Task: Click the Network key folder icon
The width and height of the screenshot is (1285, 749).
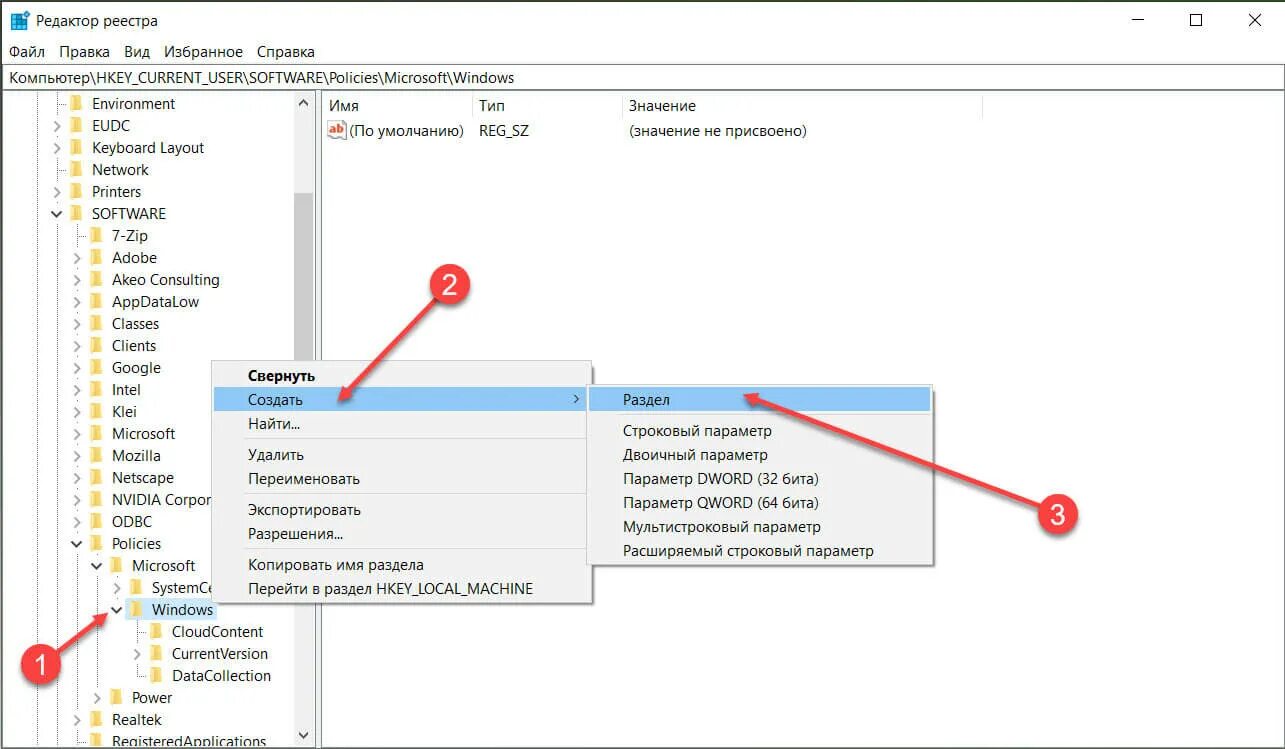Action: coord(76,170)
